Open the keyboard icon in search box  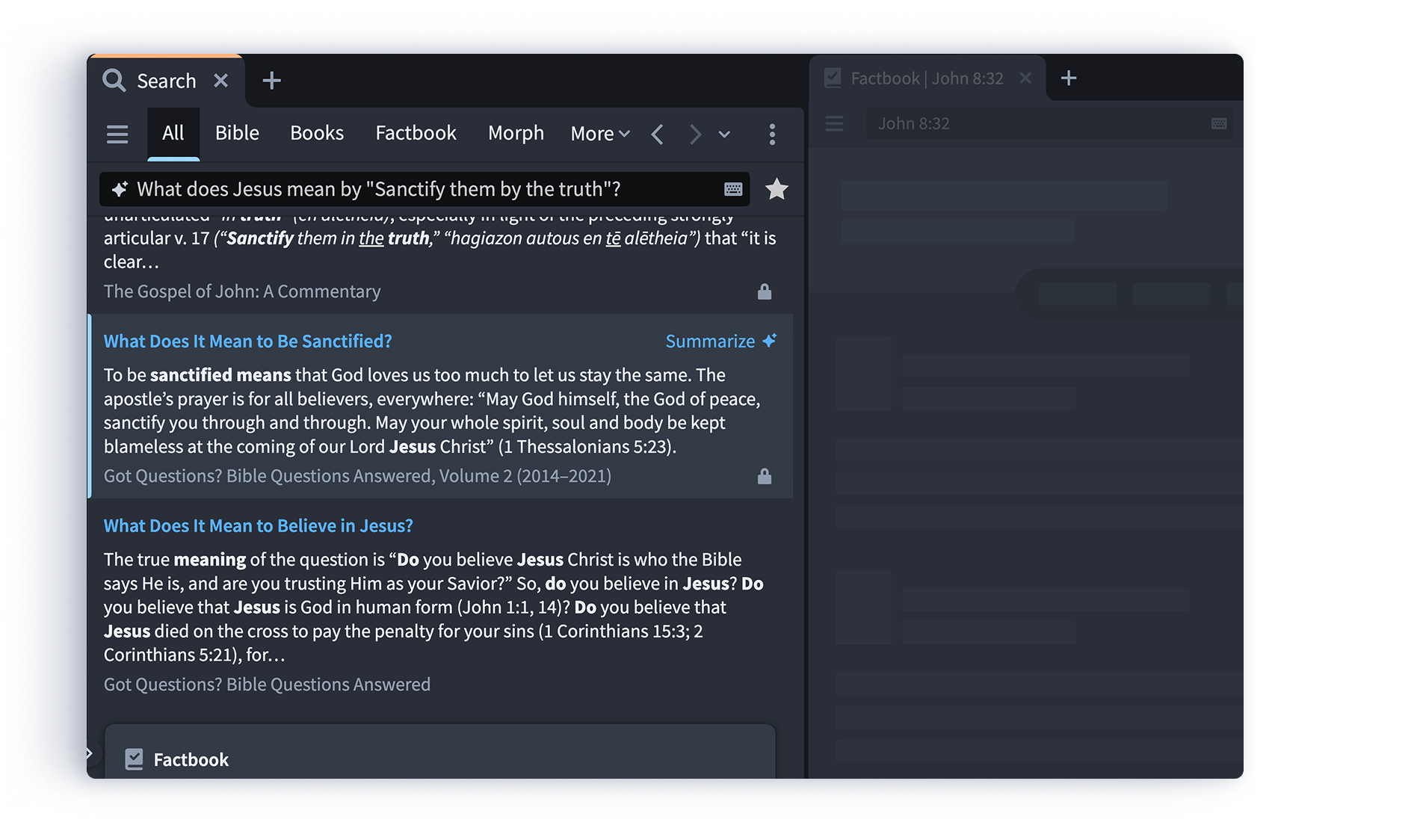pyautogui.click(x=733, y=189)
